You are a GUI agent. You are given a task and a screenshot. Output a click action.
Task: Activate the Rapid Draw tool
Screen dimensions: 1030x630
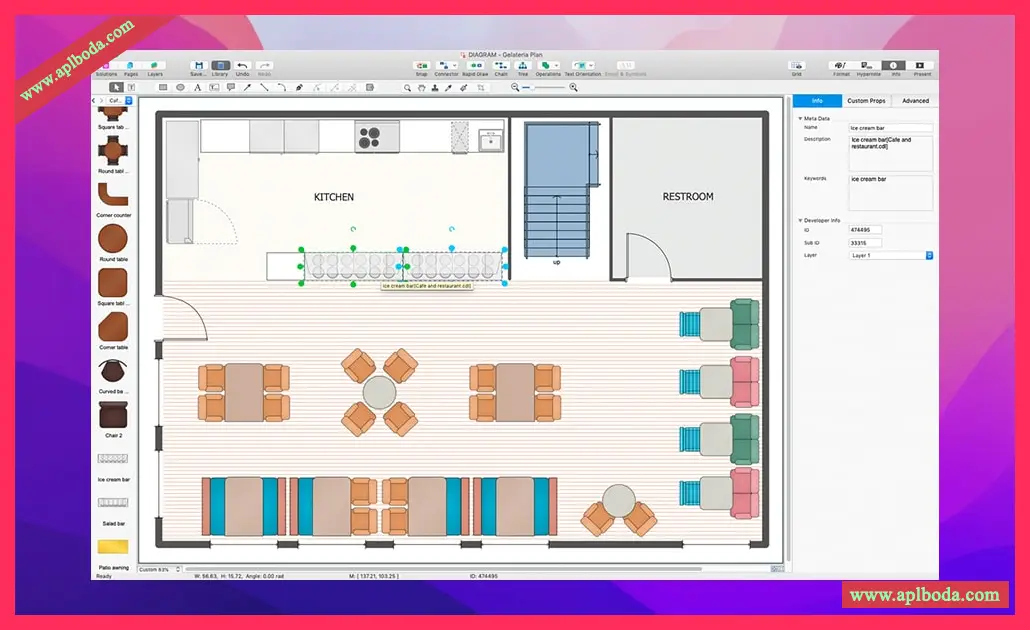coord(476,65)
